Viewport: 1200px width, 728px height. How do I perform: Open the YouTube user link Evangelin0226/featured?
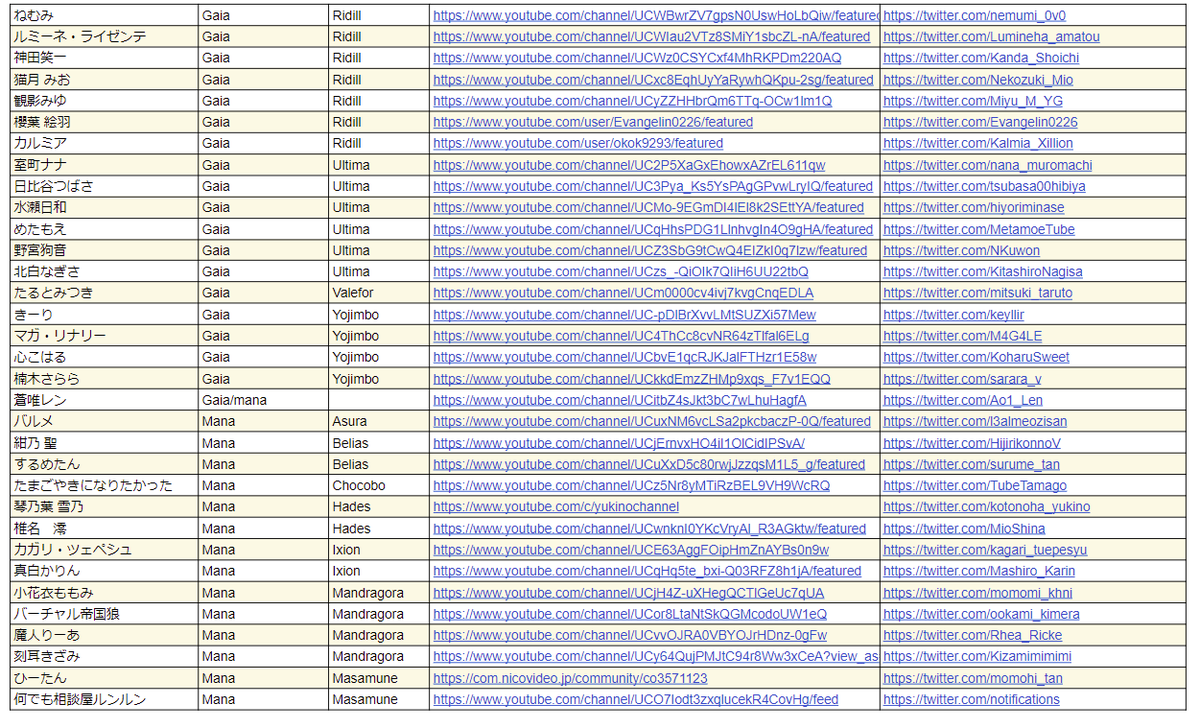(x=593, y=122)
